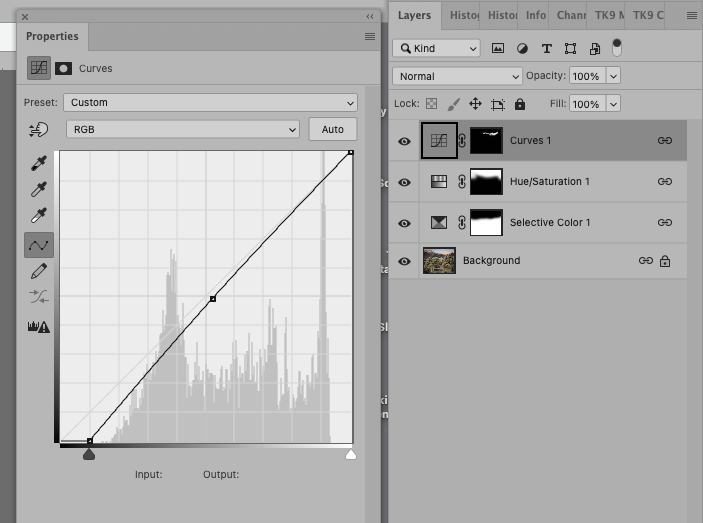Open the RGB channel dropdown
The image size is (703, 523).
(182, 129)
